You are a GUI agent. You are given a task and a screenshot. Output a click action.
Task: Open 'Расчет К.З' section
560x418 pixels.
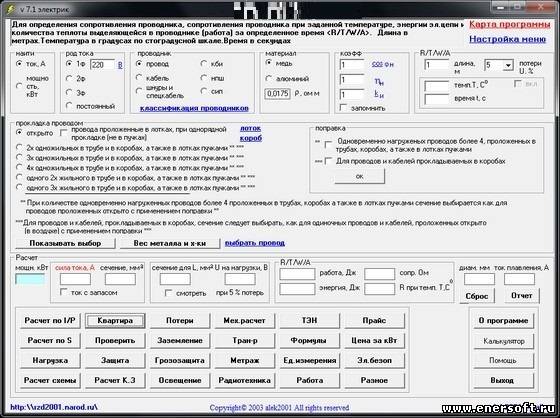[115, 380]
